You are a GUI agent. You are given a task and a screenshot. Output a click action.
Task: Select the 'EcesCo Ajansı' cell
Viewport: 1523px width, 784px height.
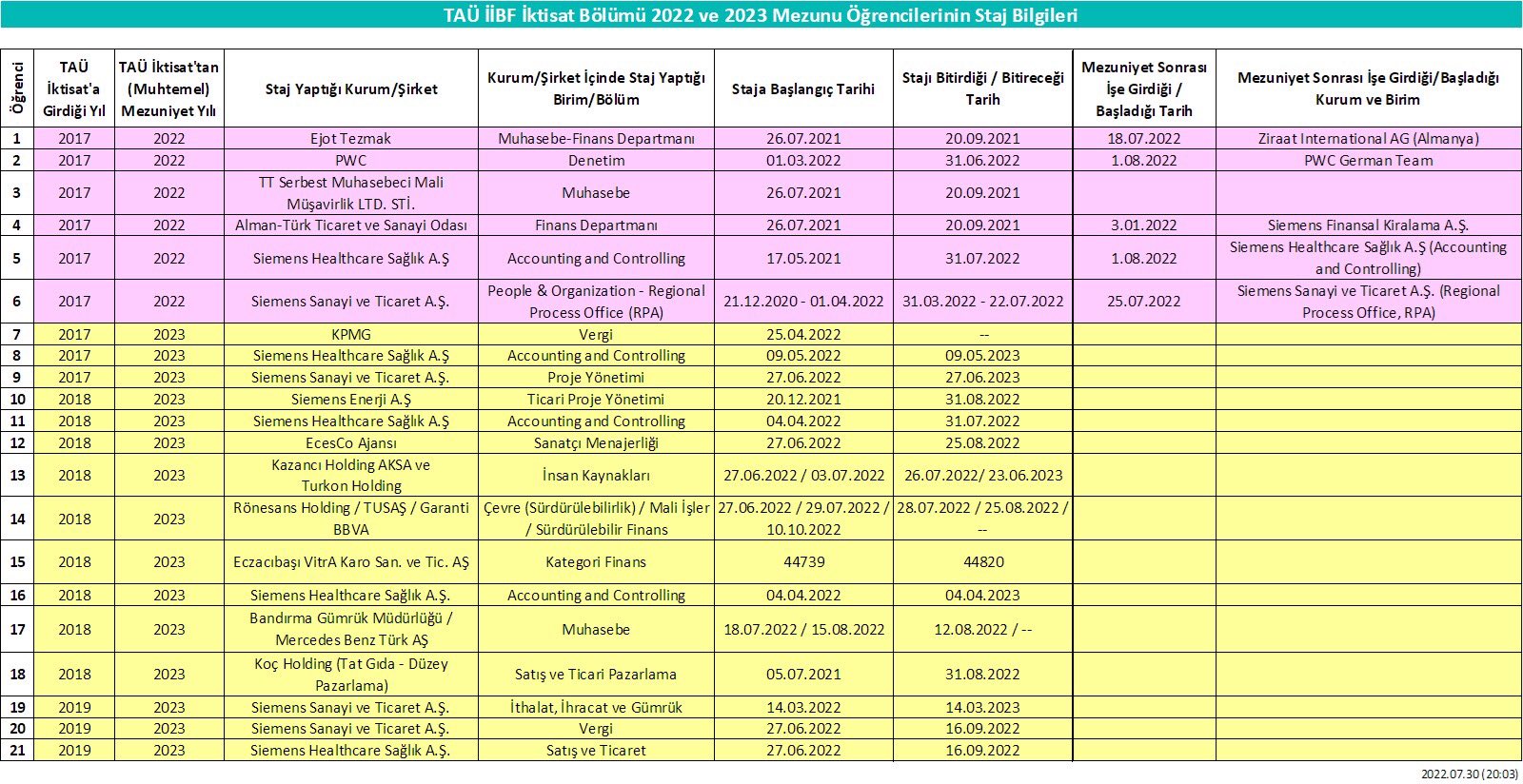(x=351, y=442)
